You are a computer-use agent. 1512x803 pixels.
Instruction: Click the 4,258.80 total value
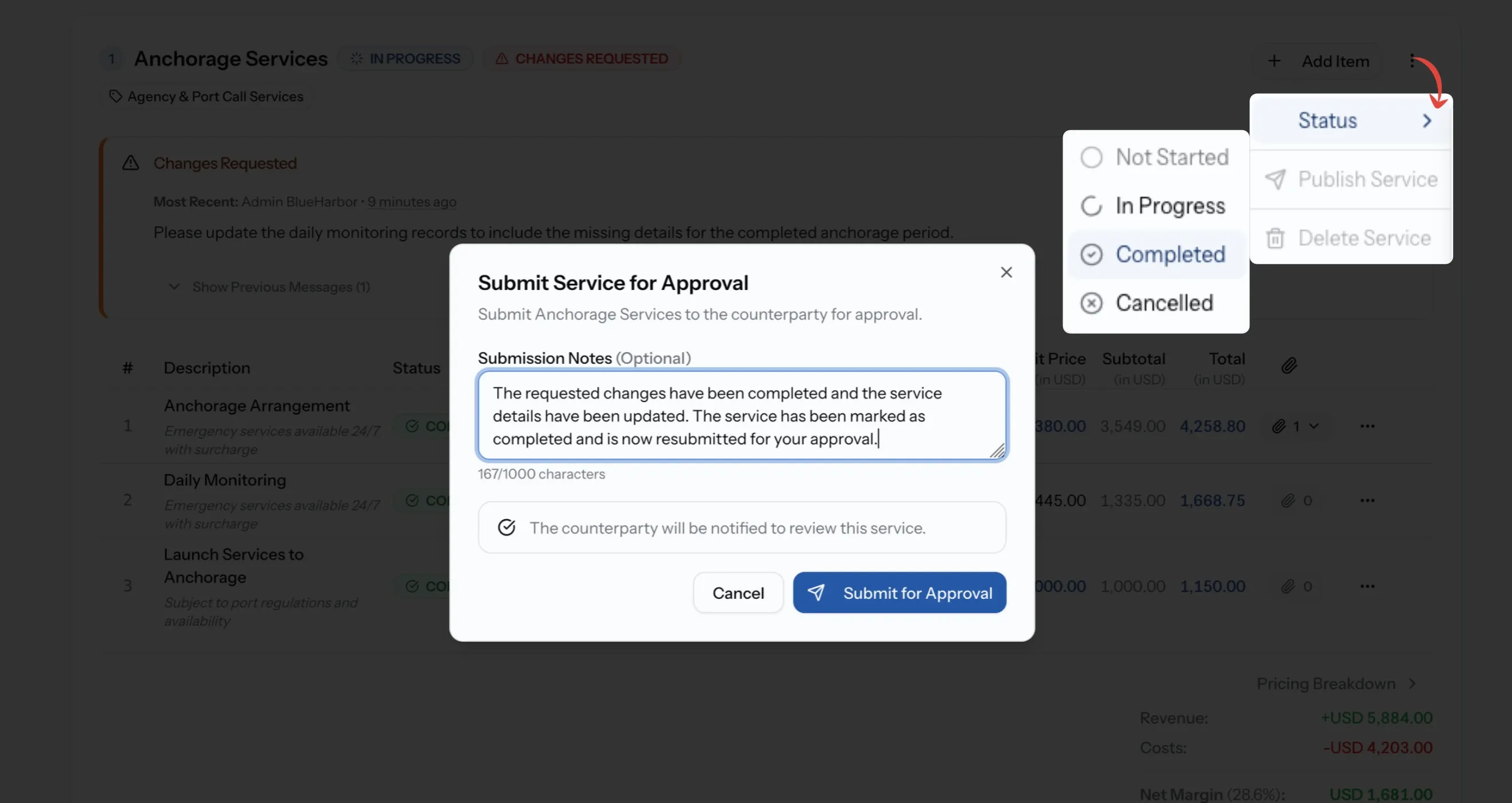point(1212,426)
